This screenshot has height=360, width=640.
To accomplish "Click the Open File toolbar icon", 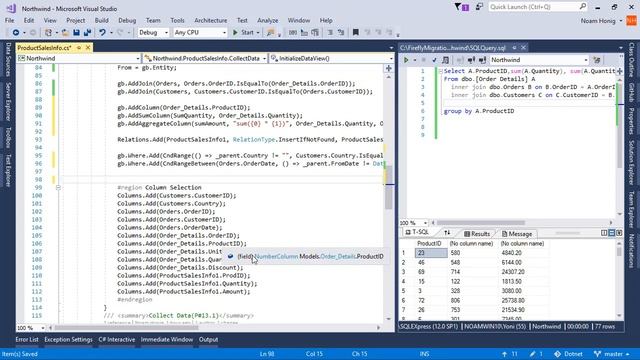I will pos(65,32).
